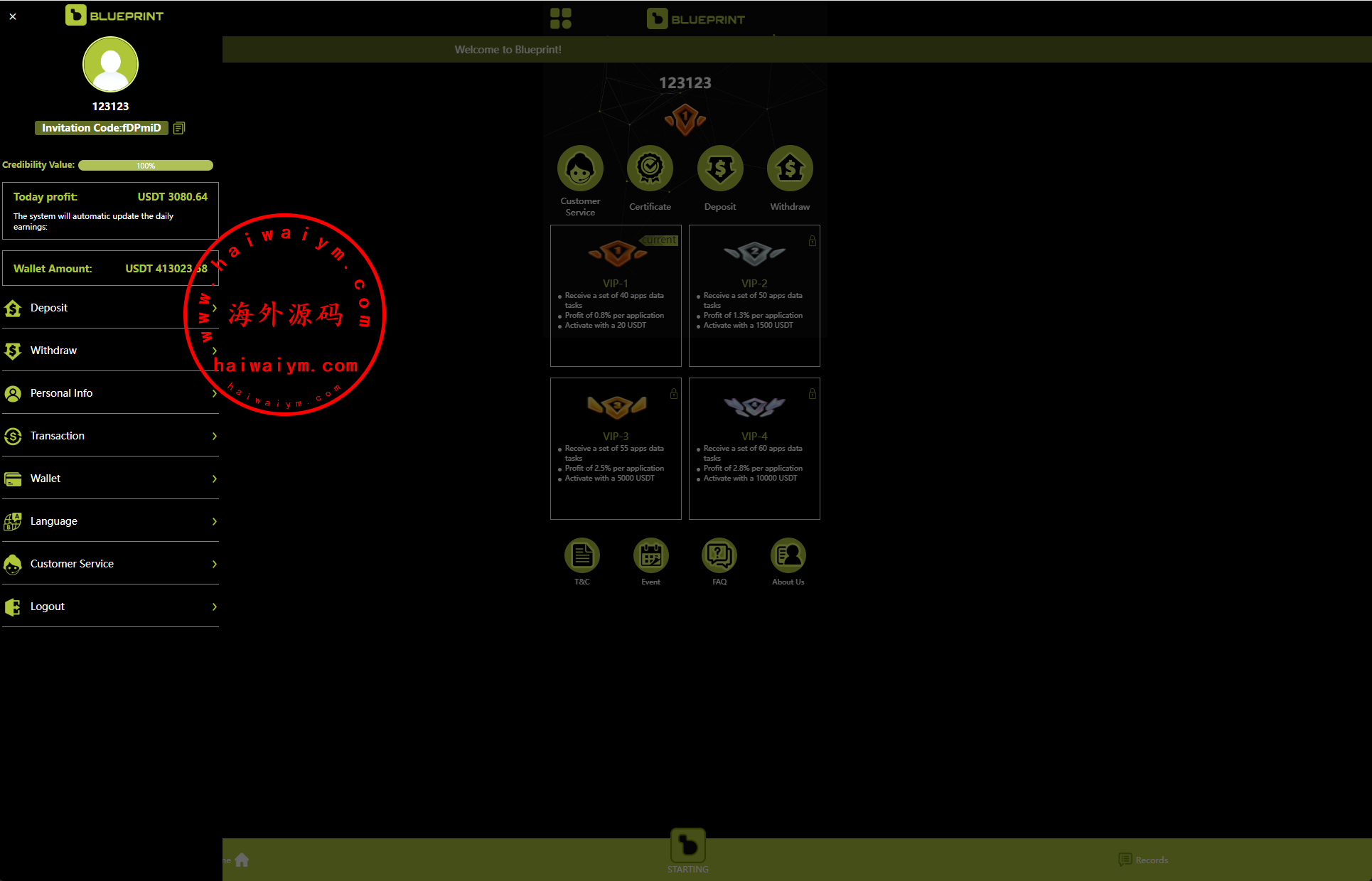Click the Event icon
The width and height of the screenshot is (1372, 881).
(651, 555)
